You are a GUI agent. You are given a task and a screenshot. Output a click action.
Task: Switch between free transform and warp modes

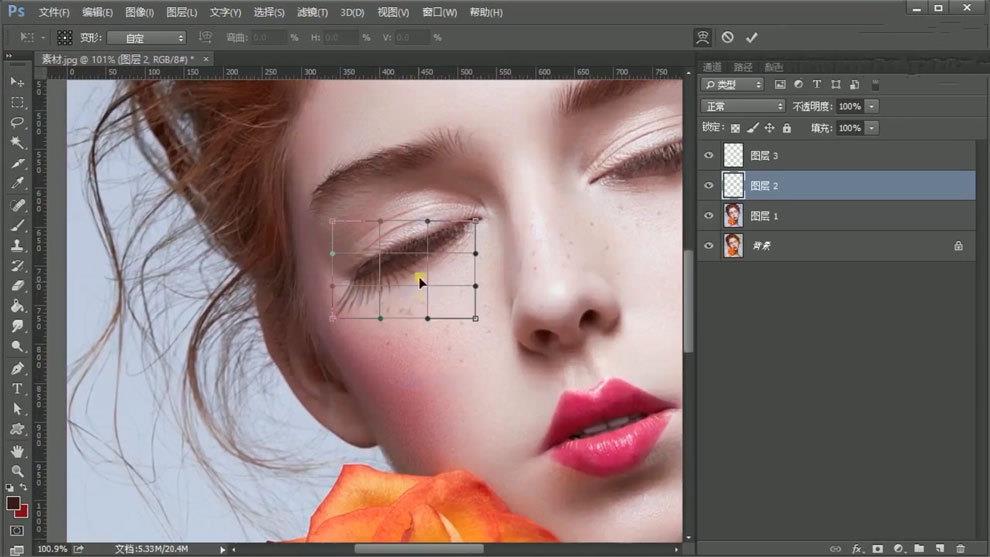coord(703,37)
